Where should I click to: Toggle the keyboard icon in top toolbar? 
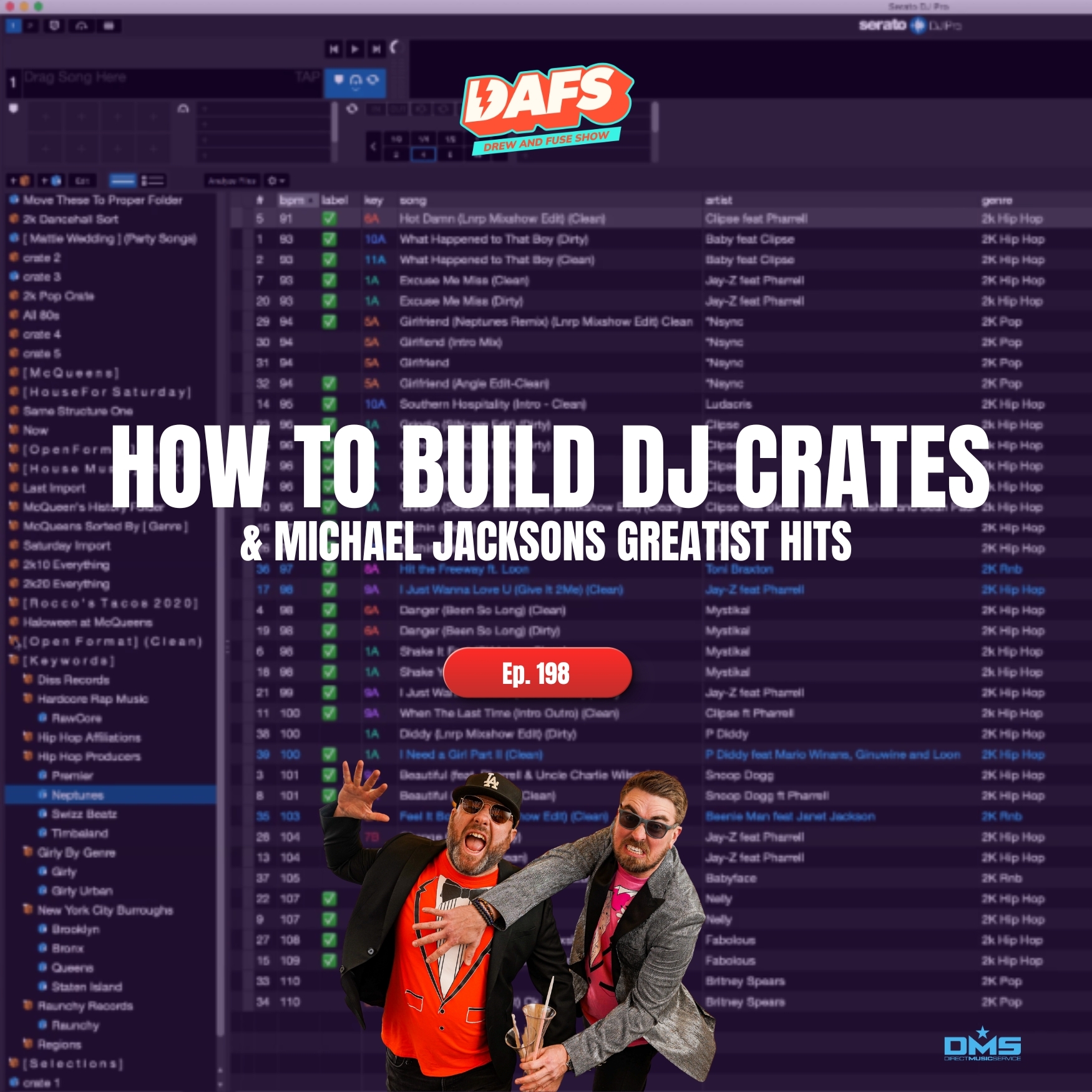tap(109, 26)
